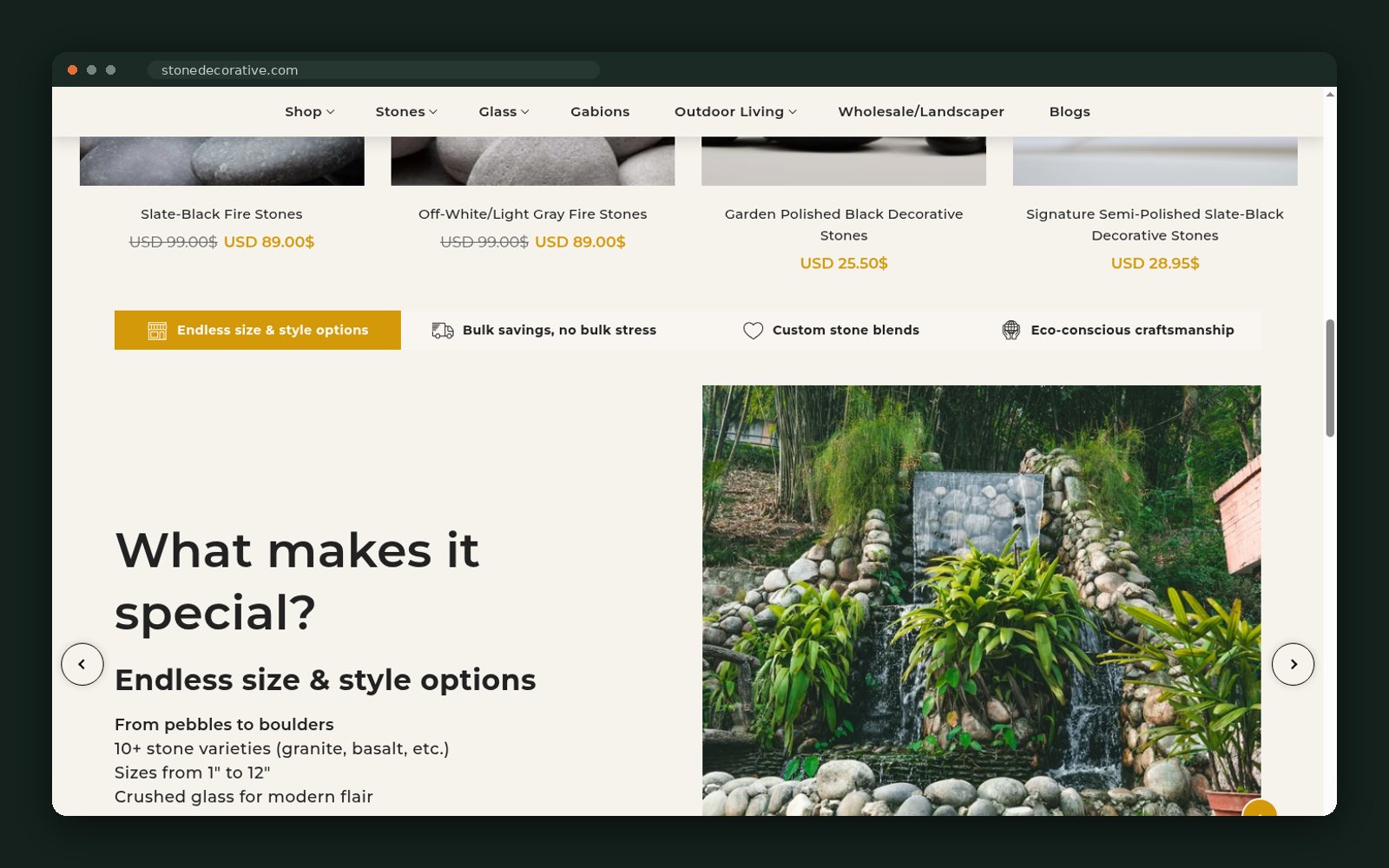1389x868 pixels.
Task: Click the 'Endless size & style options' subheading
Action: point(326,681)
